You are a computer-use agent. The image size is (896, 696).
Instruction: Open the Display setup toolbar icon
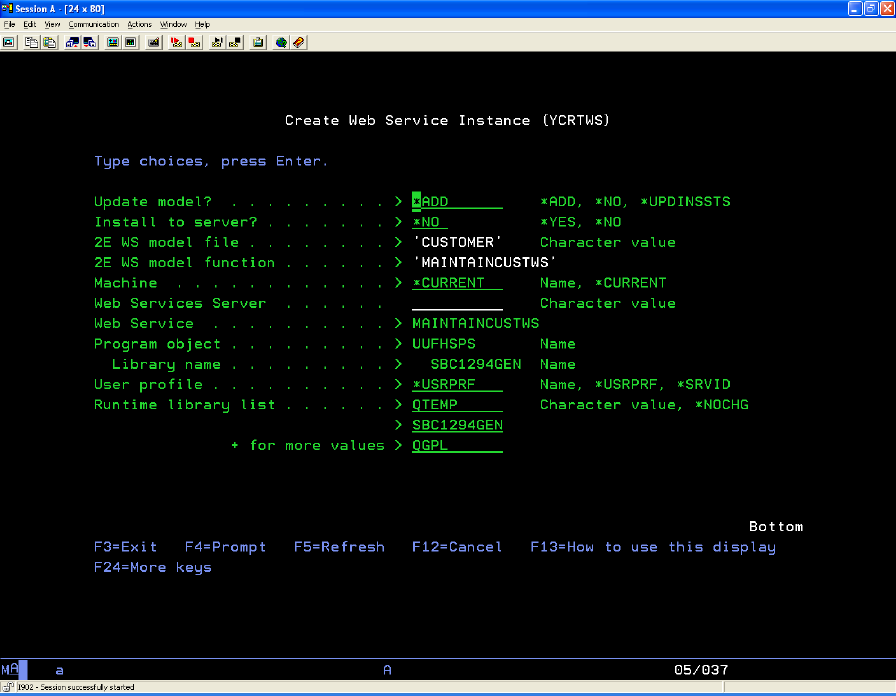click(113, 42)
